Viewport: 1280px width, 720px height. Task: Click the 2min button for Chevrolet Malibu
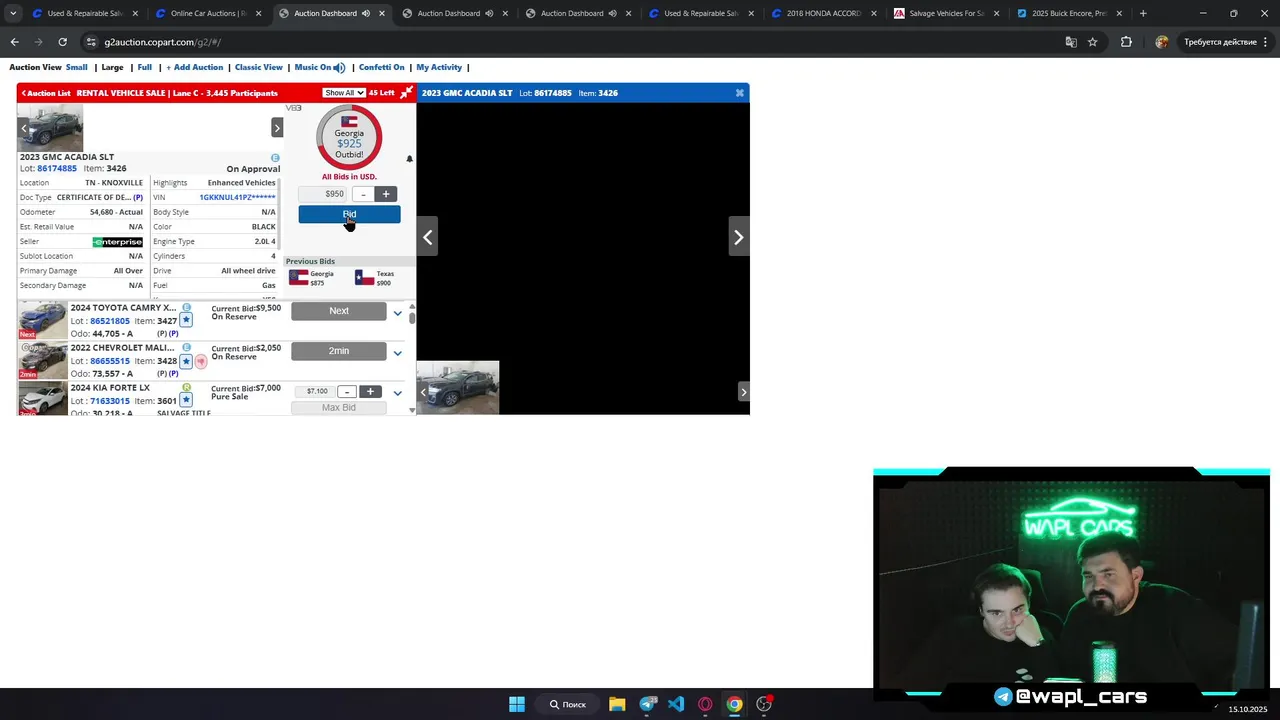click(339, 351)
